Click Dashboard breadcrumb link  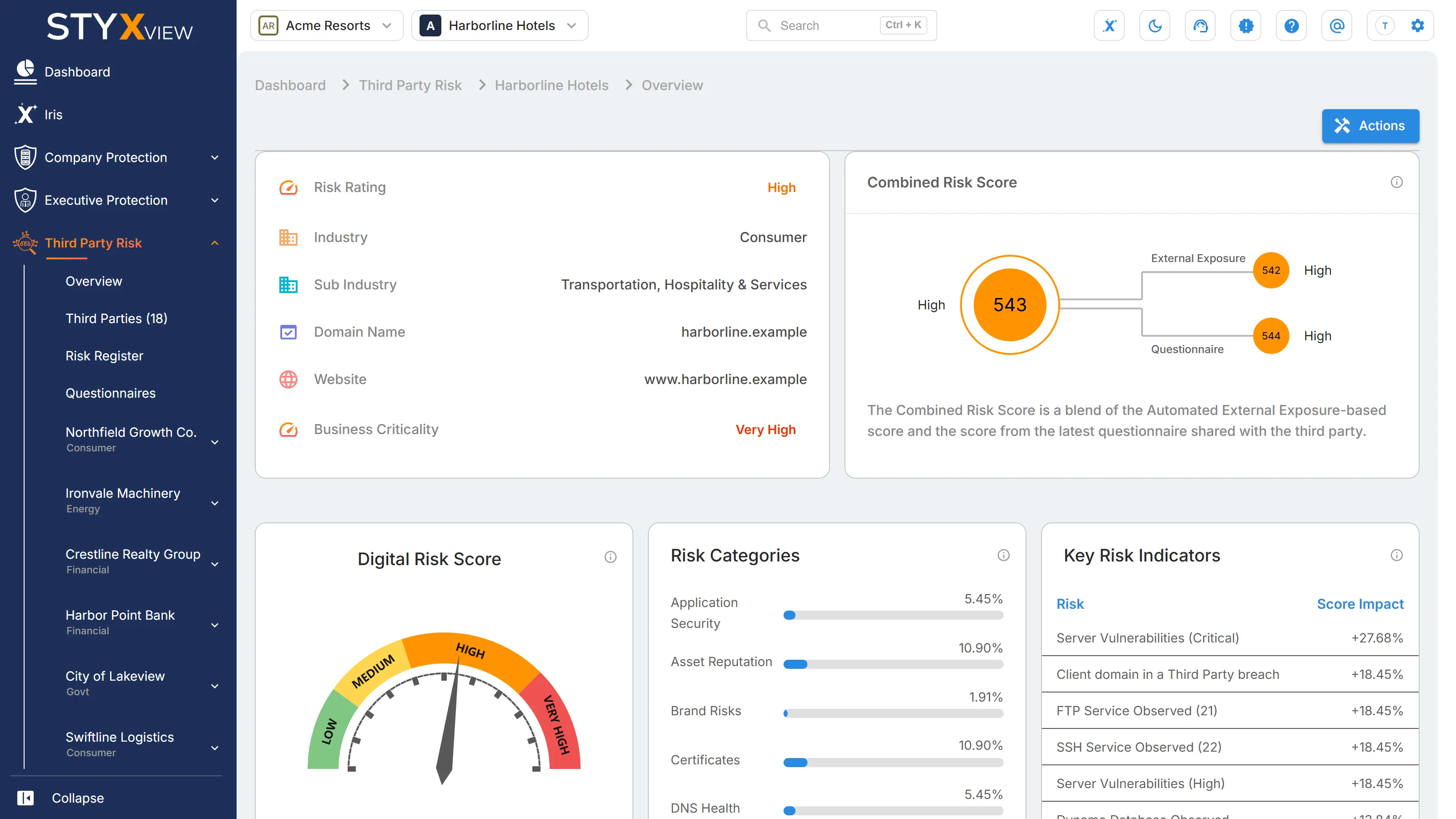pos(290,85)
